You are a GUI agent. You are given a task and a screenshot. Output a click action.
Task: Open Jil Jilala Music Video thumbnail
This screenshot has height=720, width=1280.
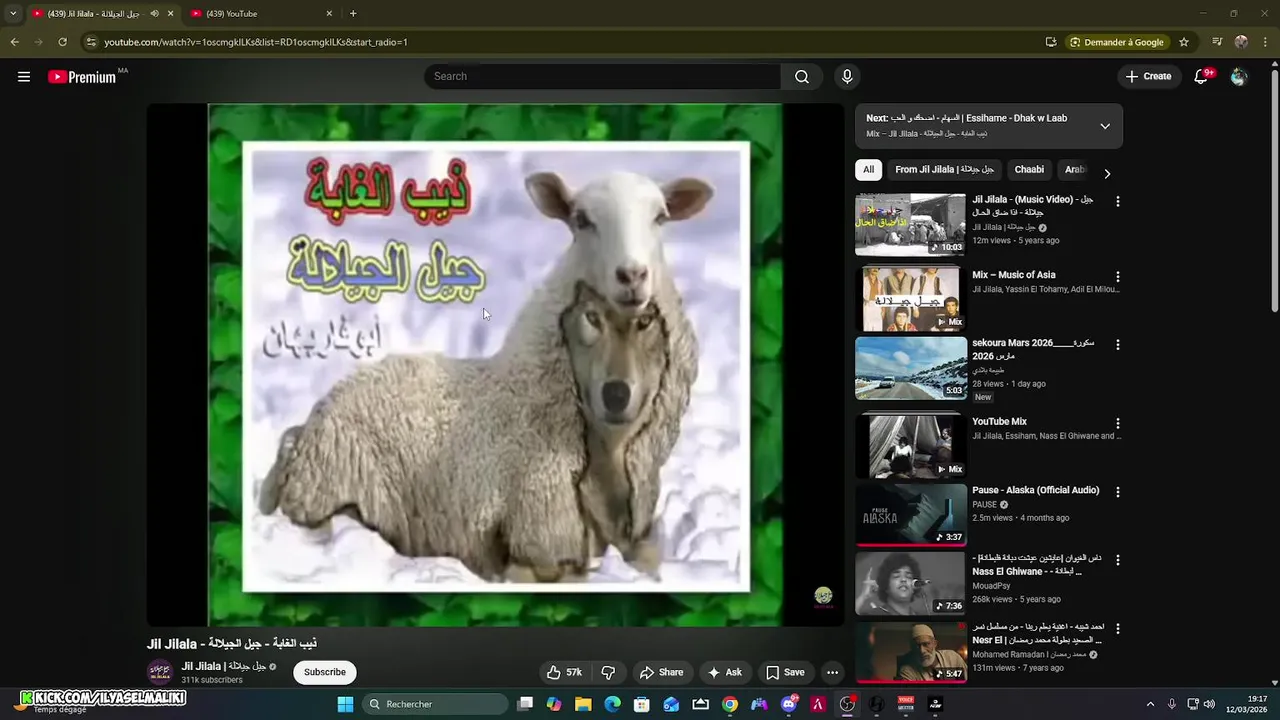point(911,225)
